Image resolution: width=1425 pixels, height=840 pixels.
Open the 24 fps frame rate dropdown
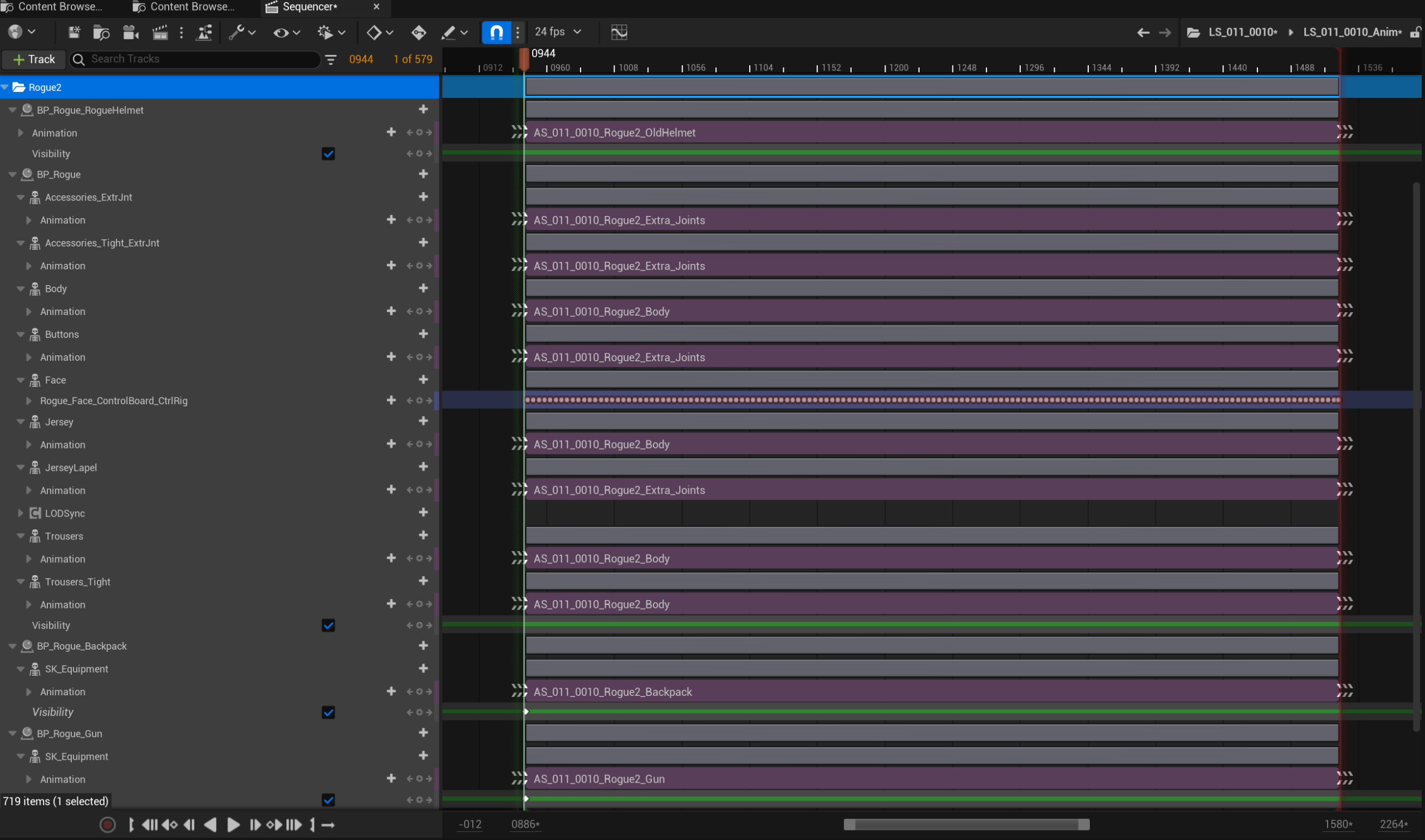click(x=558, y=32)
